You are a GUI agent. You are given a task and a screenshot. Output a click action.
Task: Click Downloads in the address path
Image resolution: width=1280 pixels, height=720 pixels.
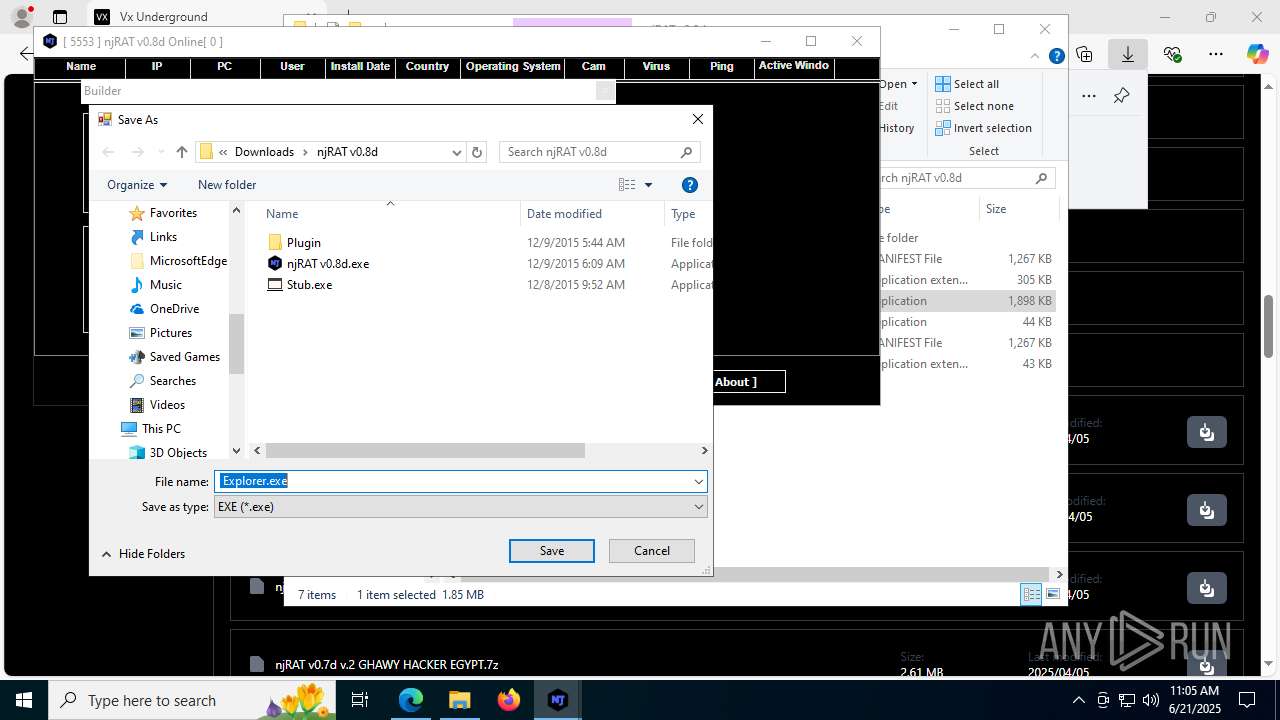point(264,152)
